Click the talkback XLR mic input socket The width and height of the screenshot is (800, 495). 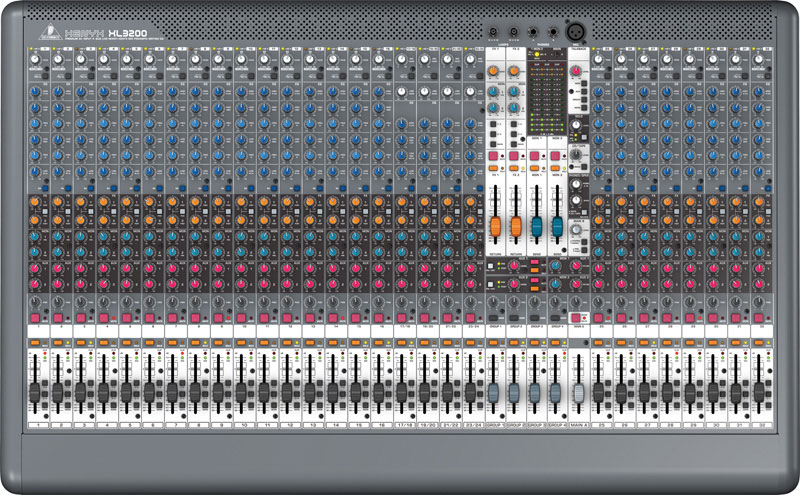(x=577, y=31)
